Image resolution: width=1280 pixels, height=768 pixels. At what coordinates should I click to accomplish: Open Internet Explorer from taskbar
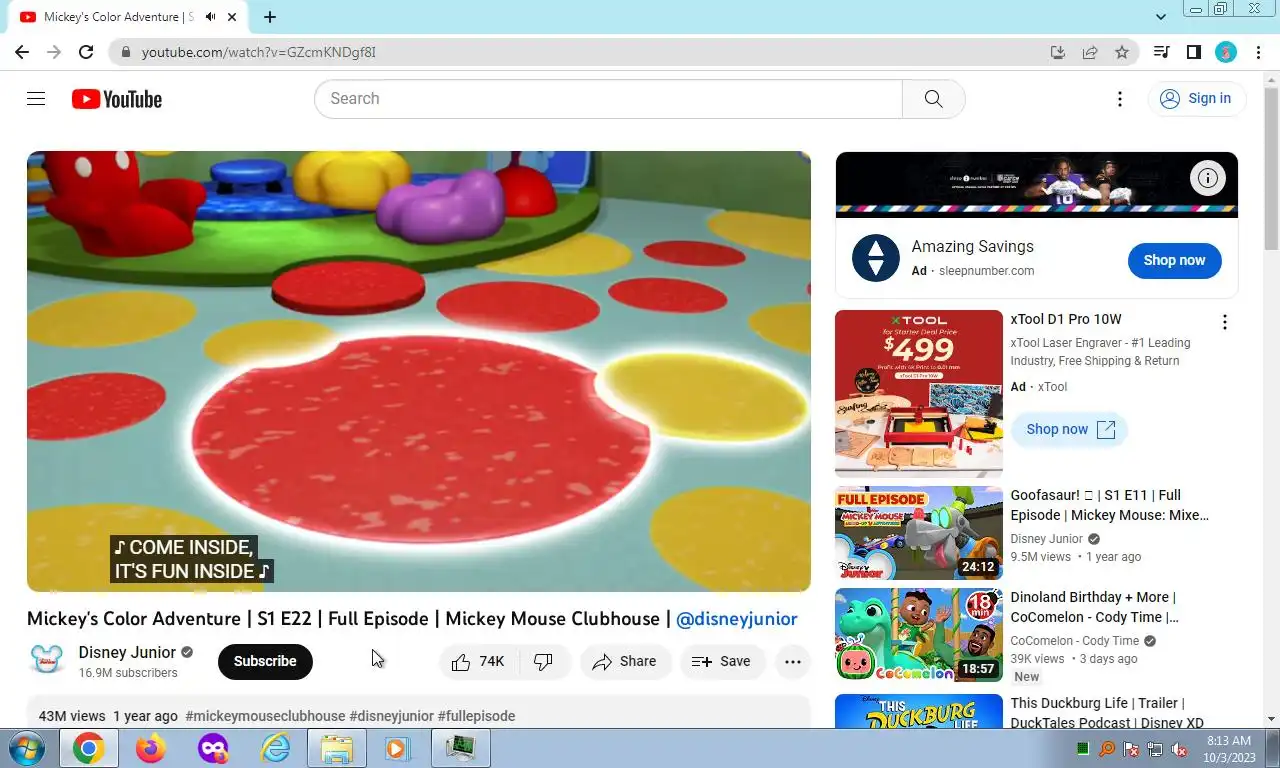275,748
